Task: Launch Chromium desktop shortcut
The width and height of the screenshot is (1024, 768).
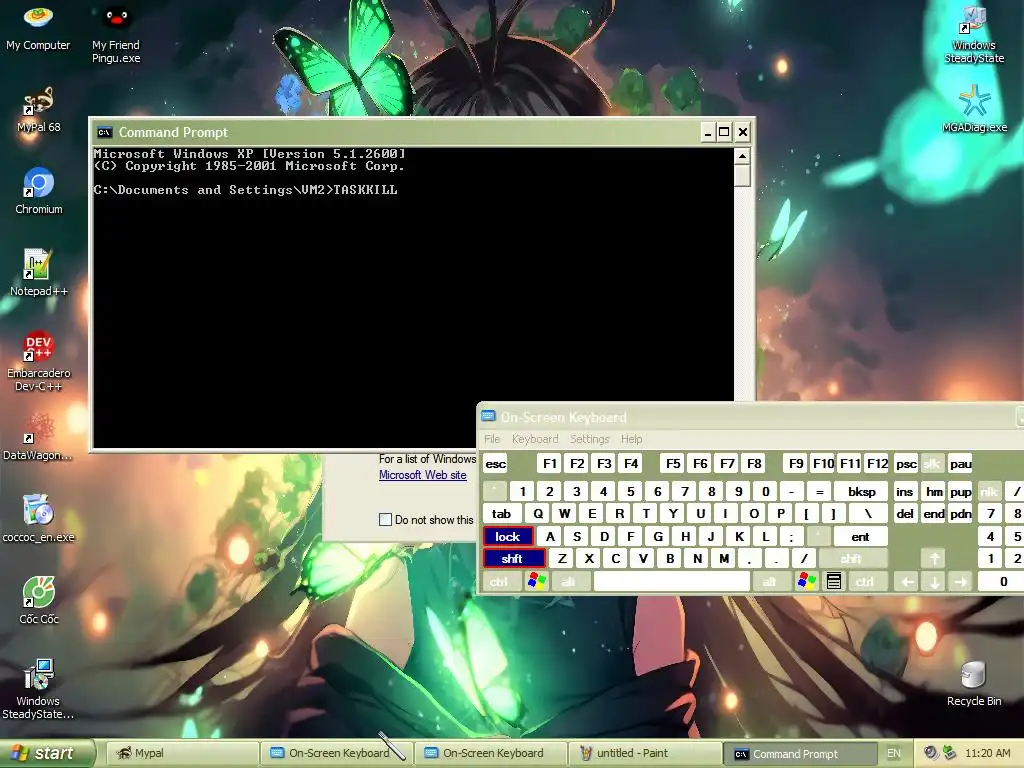Action: click(x=39, y=191)
